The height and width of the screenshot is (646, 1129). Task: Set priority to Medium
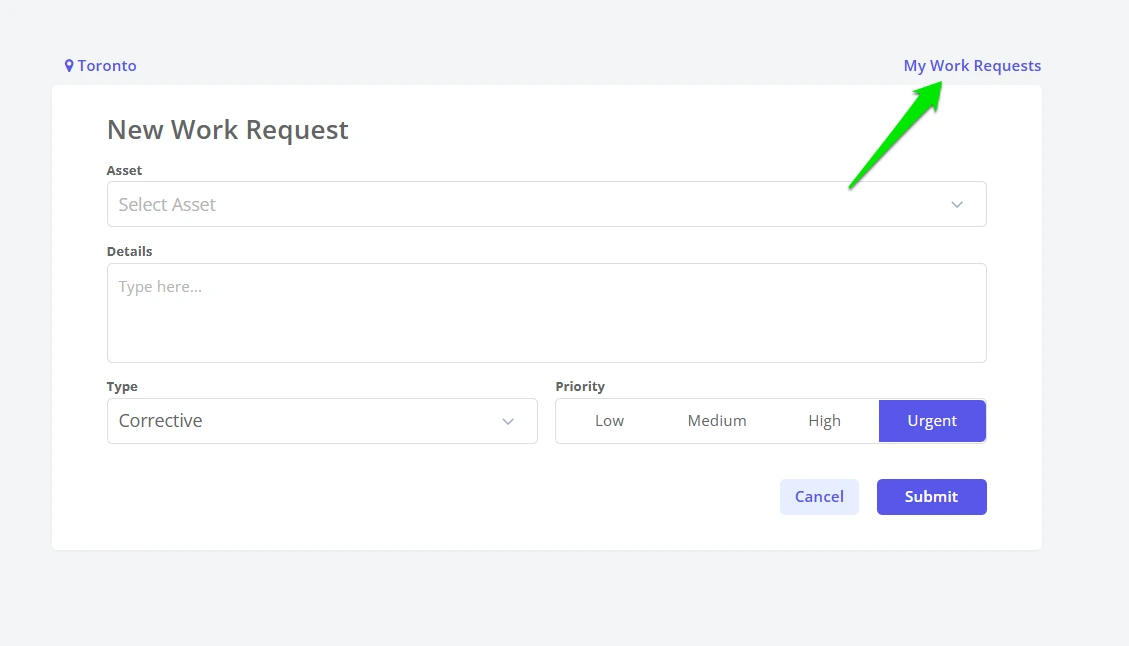coord(716,421)
